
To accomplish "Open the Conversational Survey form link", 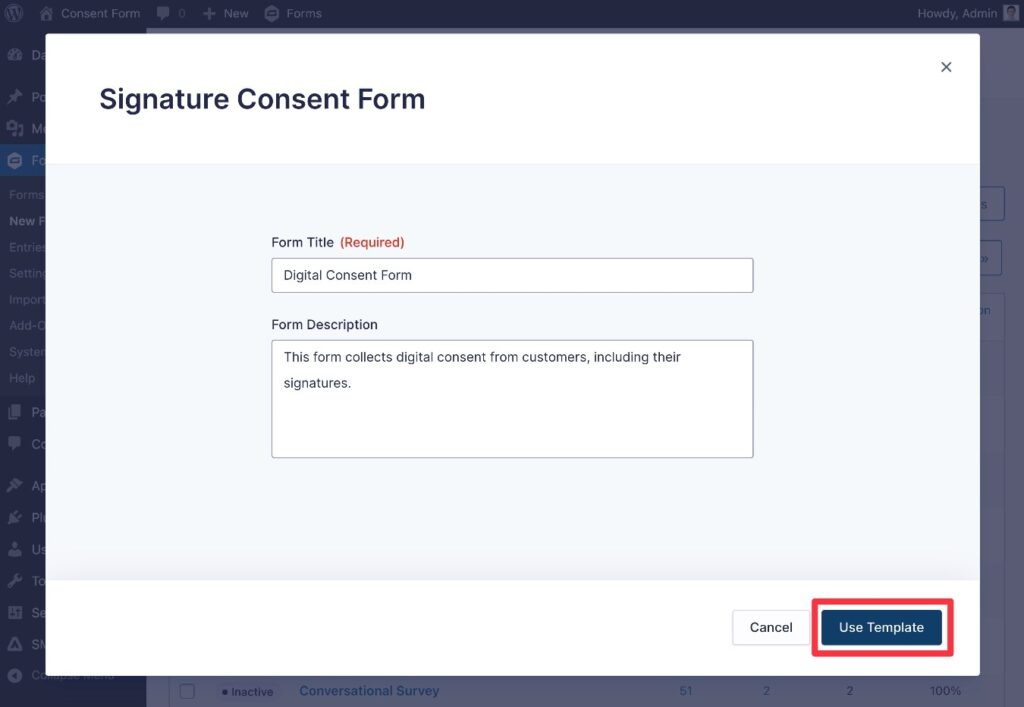I will [x=368, y=690].
